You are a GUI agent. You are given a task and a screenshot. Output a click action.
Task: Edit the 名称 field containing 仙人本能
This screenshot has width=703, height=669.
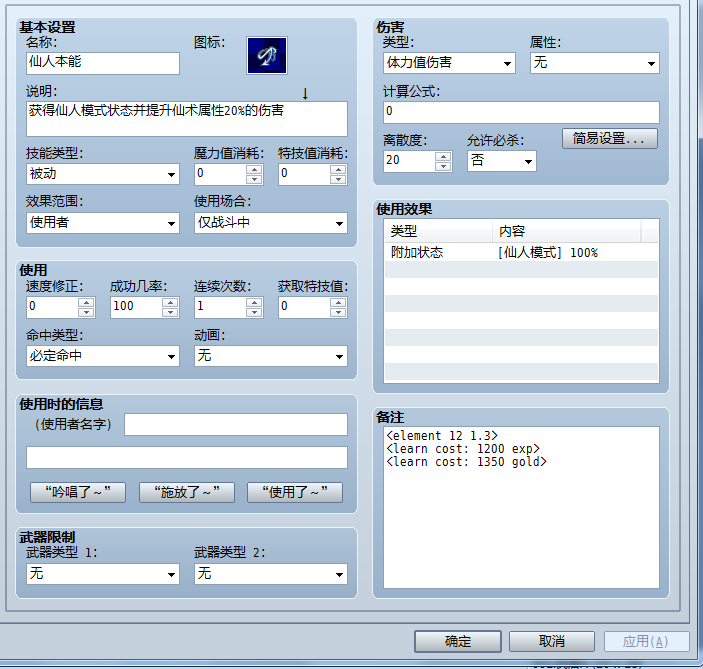(x=103, y=63)
